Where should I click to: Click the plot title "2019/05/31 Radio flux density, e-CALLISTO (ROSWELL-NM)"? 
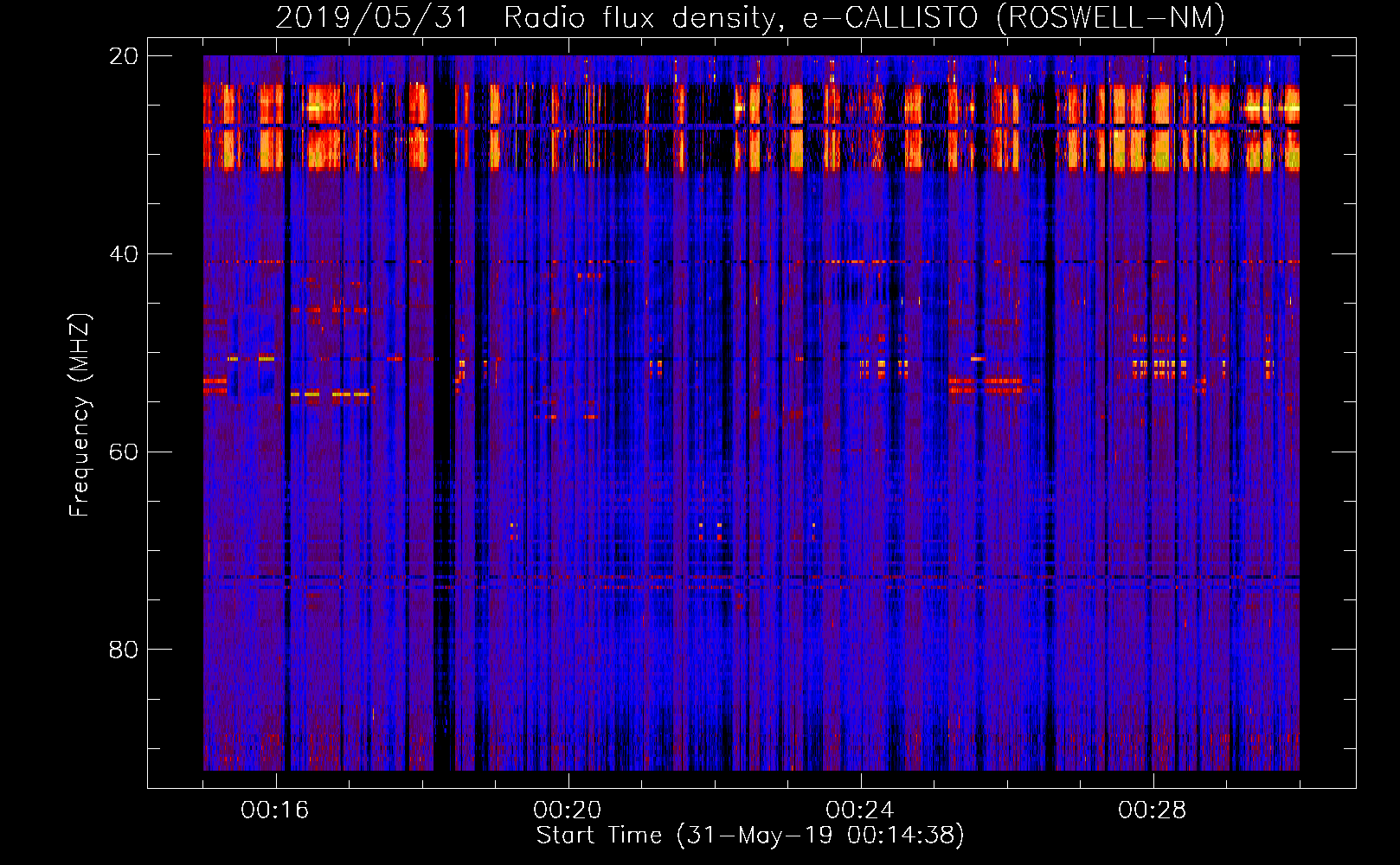click(x=750, y=17)
